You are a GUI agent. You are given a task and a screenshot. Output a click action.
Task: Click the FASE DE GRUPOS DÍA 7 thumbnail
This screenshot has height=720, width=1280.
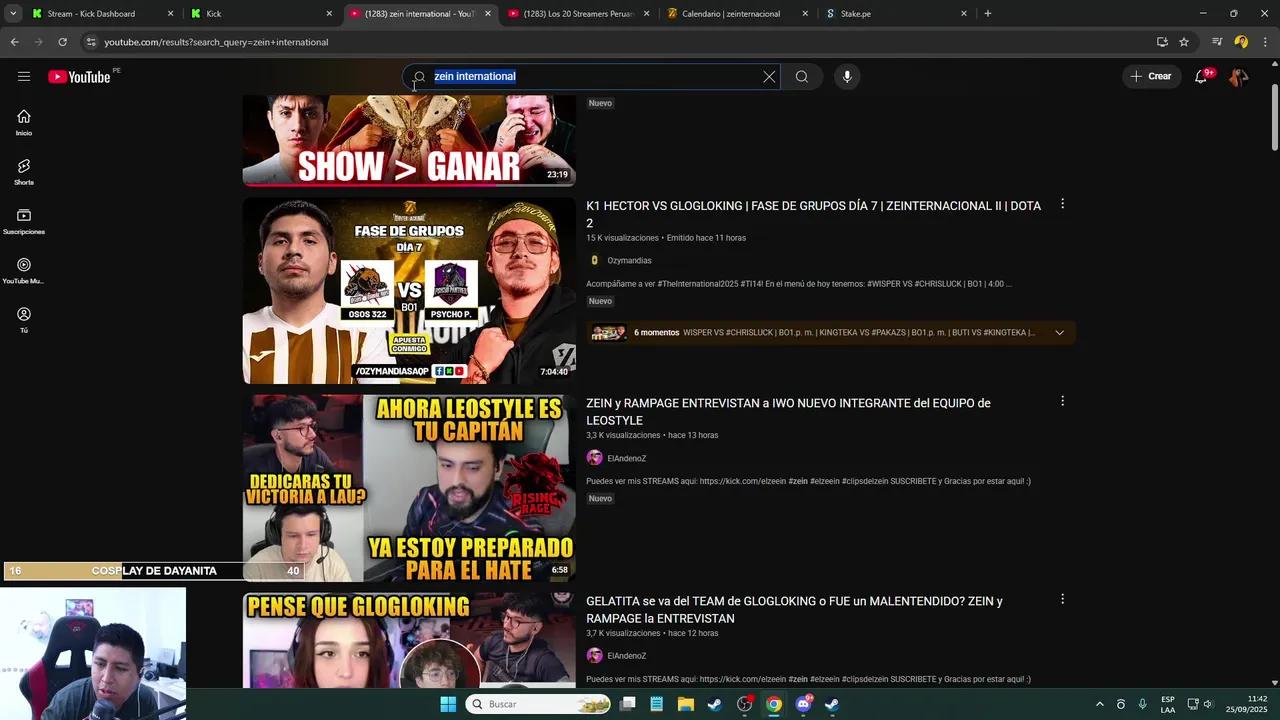pos(409,290)
